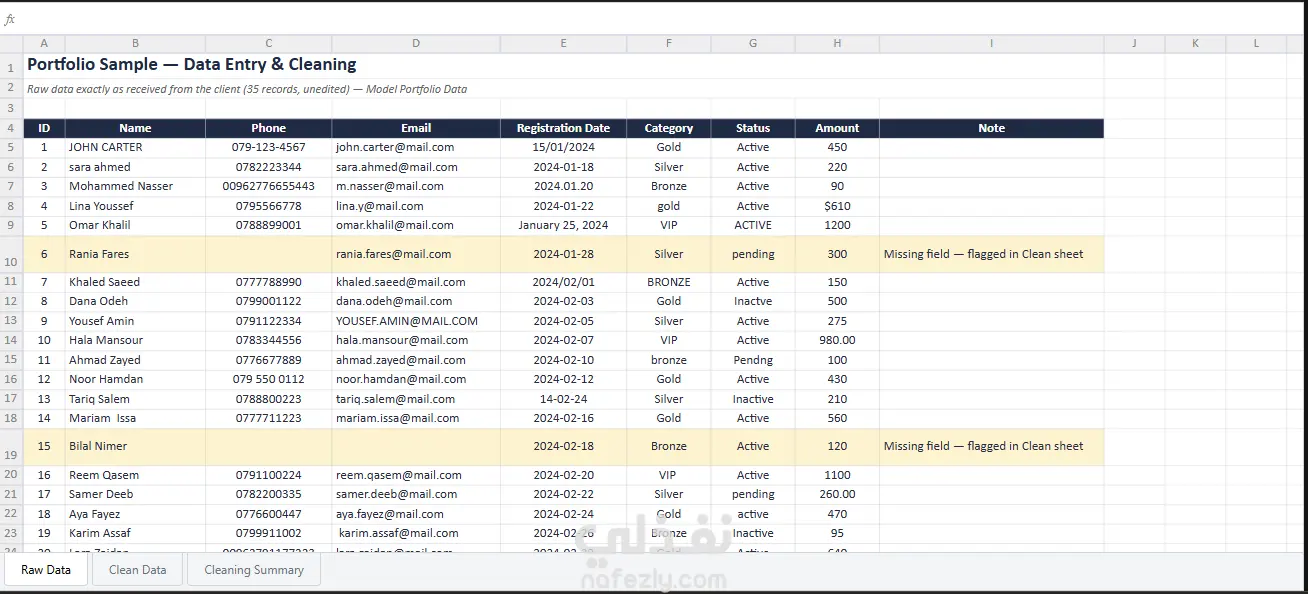Click the Status header cell
The width and height of the screenshot is (1308, 594).
coord(753,128)
